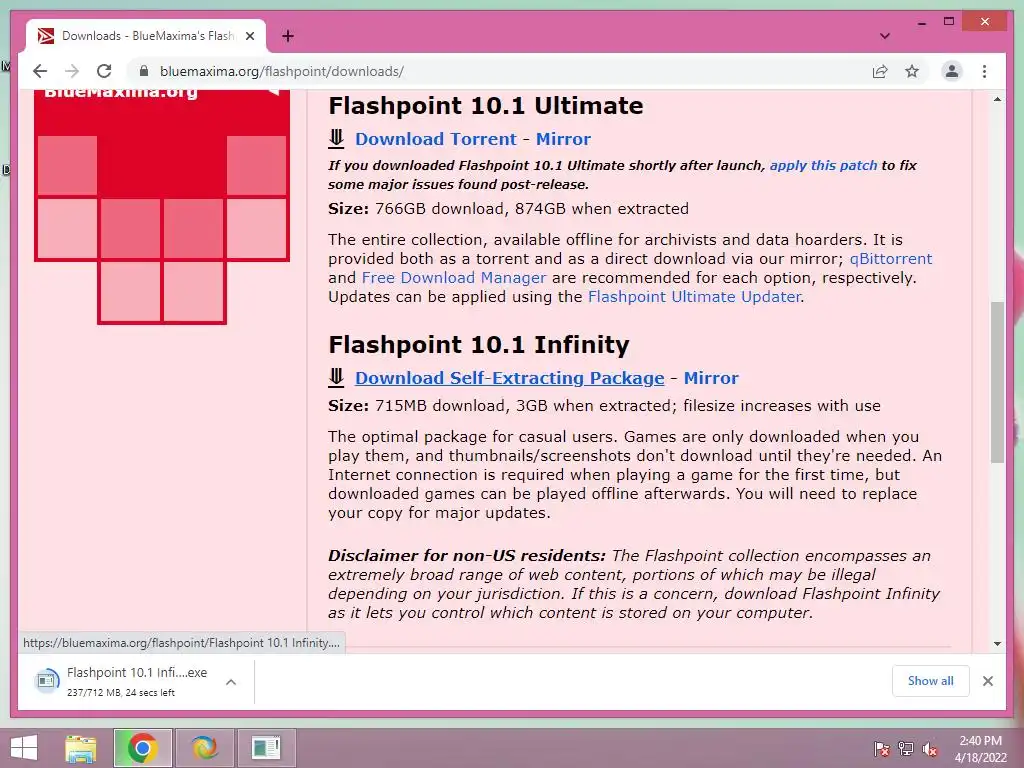Screen dimensions: 1024x768
Task: Click the '715MB download' size text
Action: pos(440,406)
